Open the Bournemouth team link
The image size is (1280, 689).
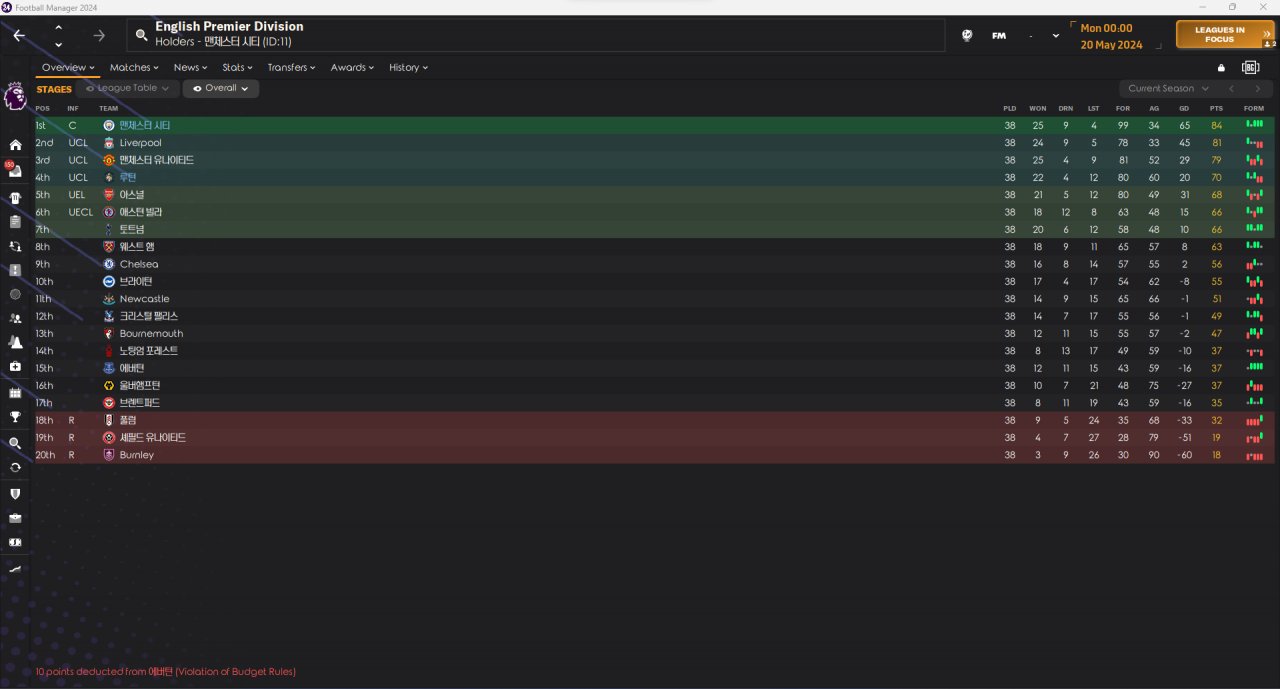[x=151, y=333]
